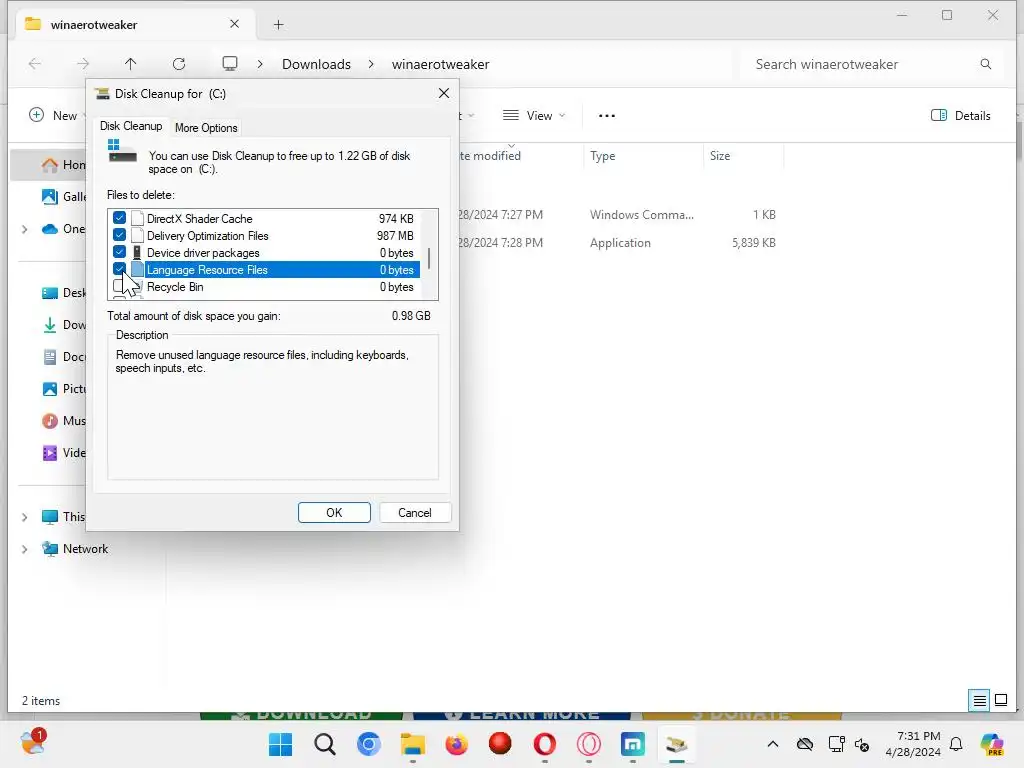
Task: Toggle Device driver packages checkbox
Action: (x=119, y=252)
